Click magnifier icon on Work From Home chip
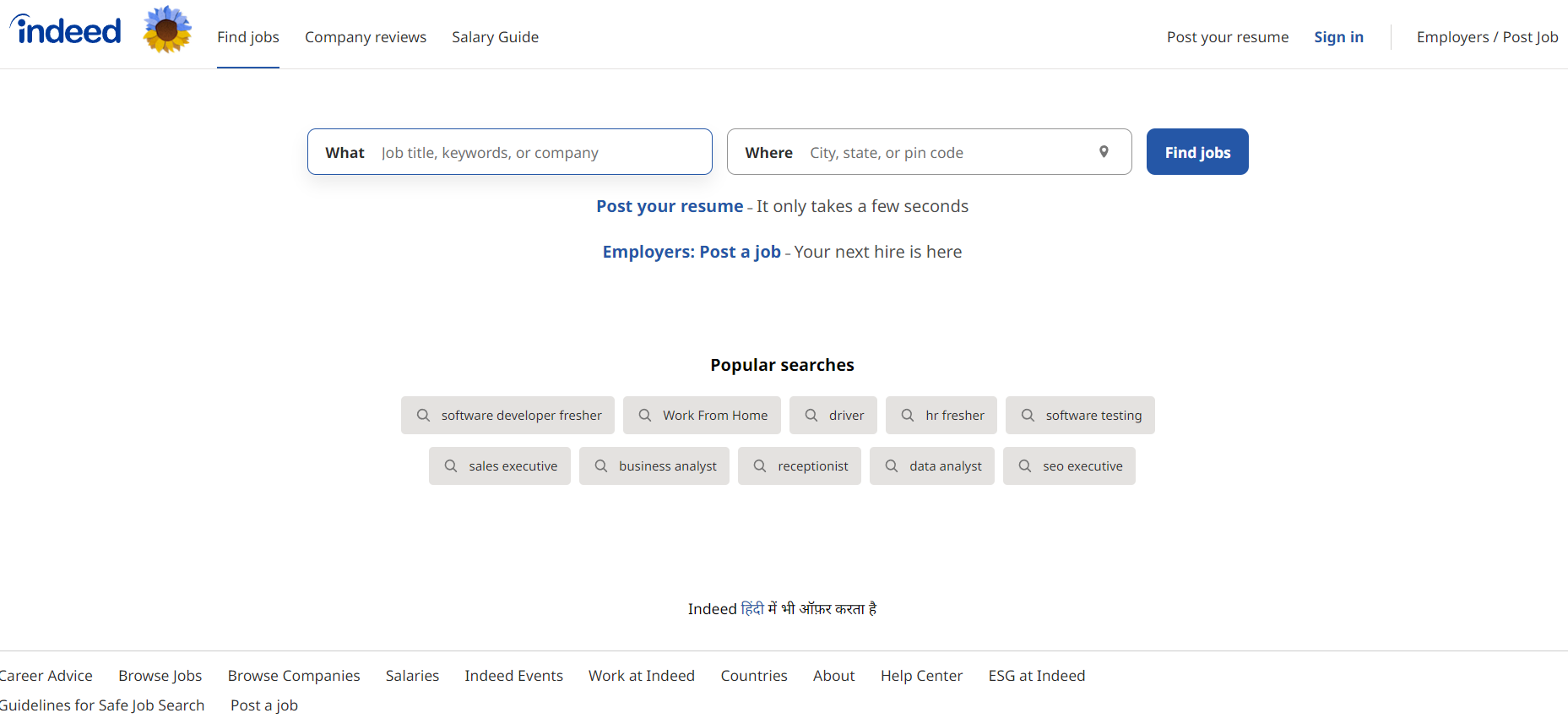 coord(645,416)
